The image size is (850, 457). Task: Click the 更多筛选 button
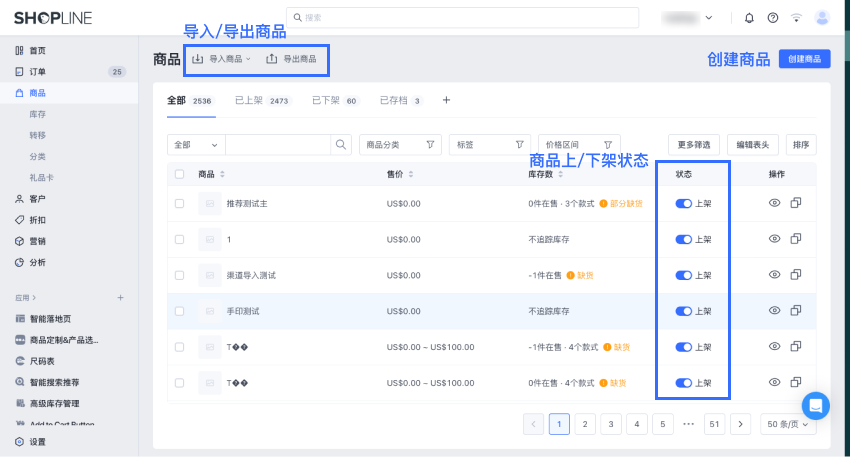693,145
